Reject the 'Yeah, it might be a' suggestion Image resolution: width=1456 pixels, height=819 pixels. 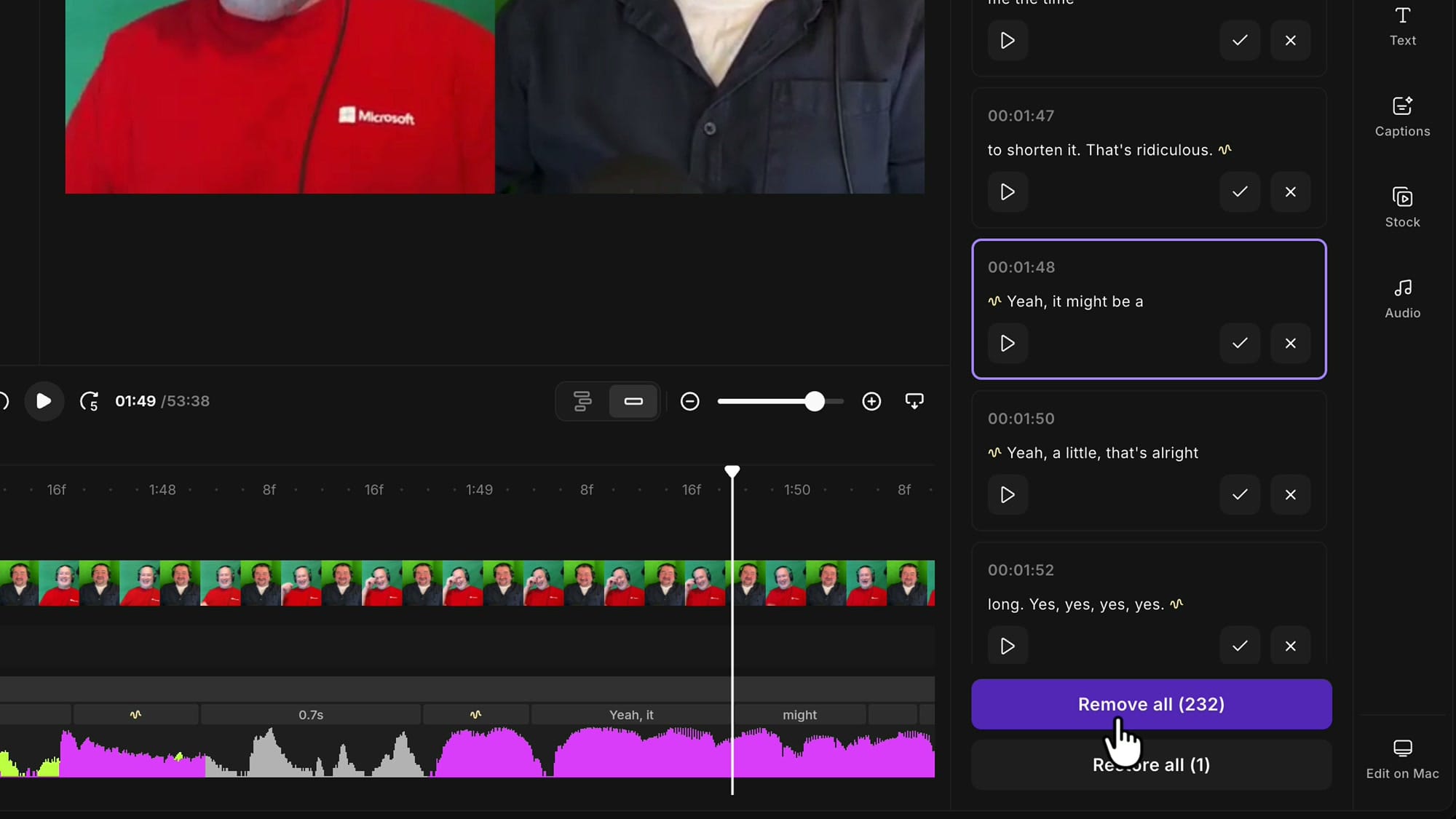[x=1290, y=344]
